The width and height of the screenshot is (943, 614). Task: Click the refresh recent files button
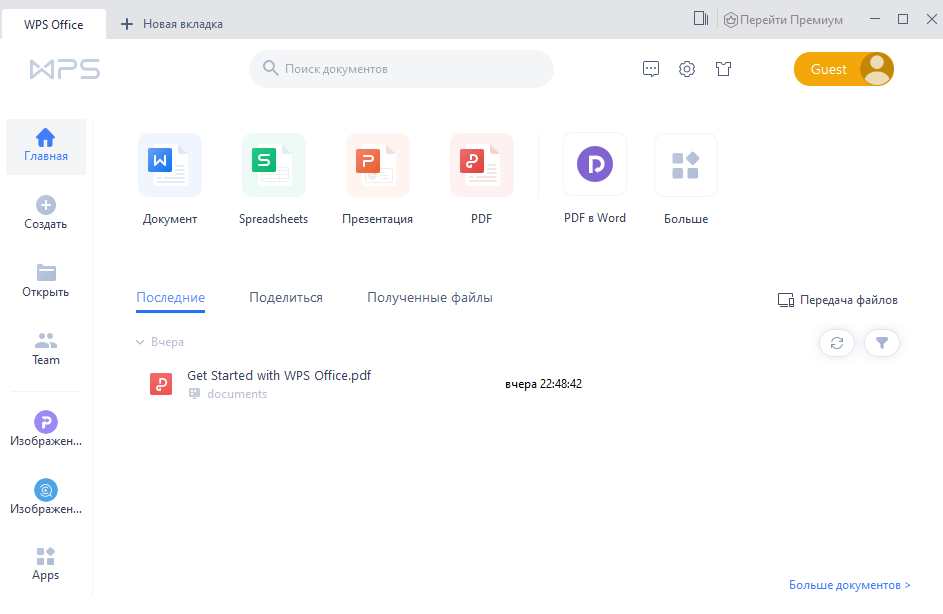(837, 343)
